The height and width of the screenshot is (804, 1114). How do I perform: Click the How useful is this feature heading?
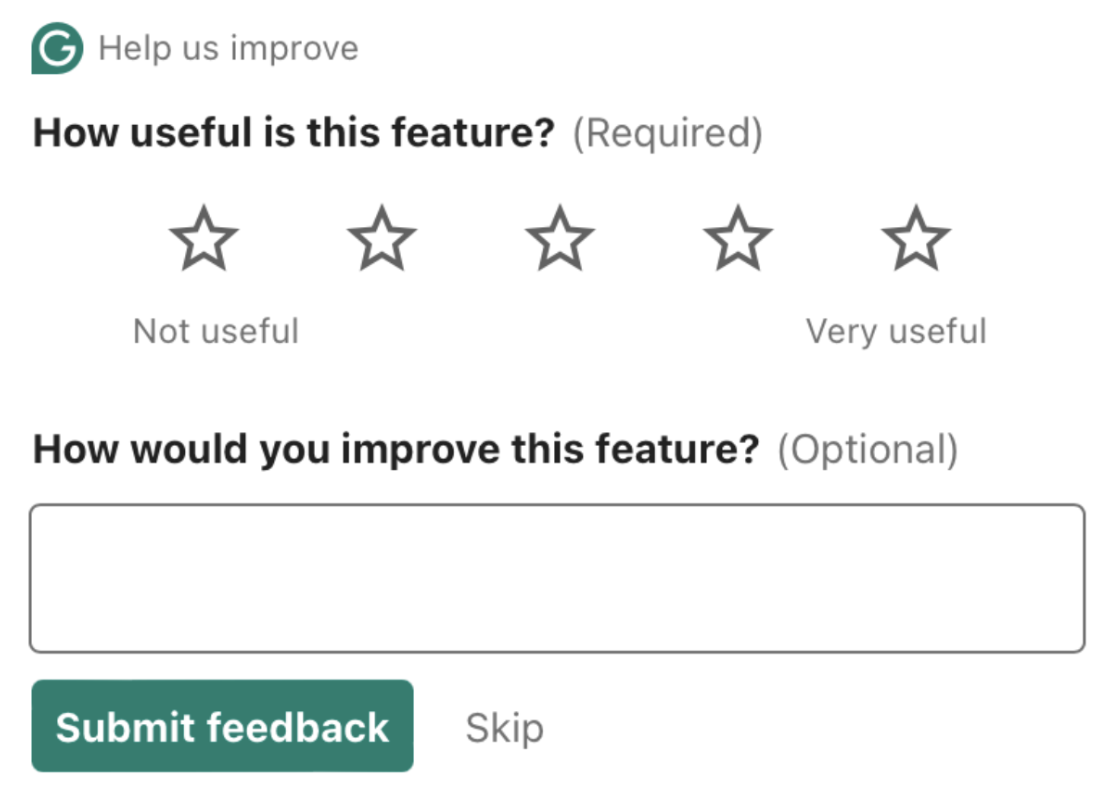click(x=293, y=133)
